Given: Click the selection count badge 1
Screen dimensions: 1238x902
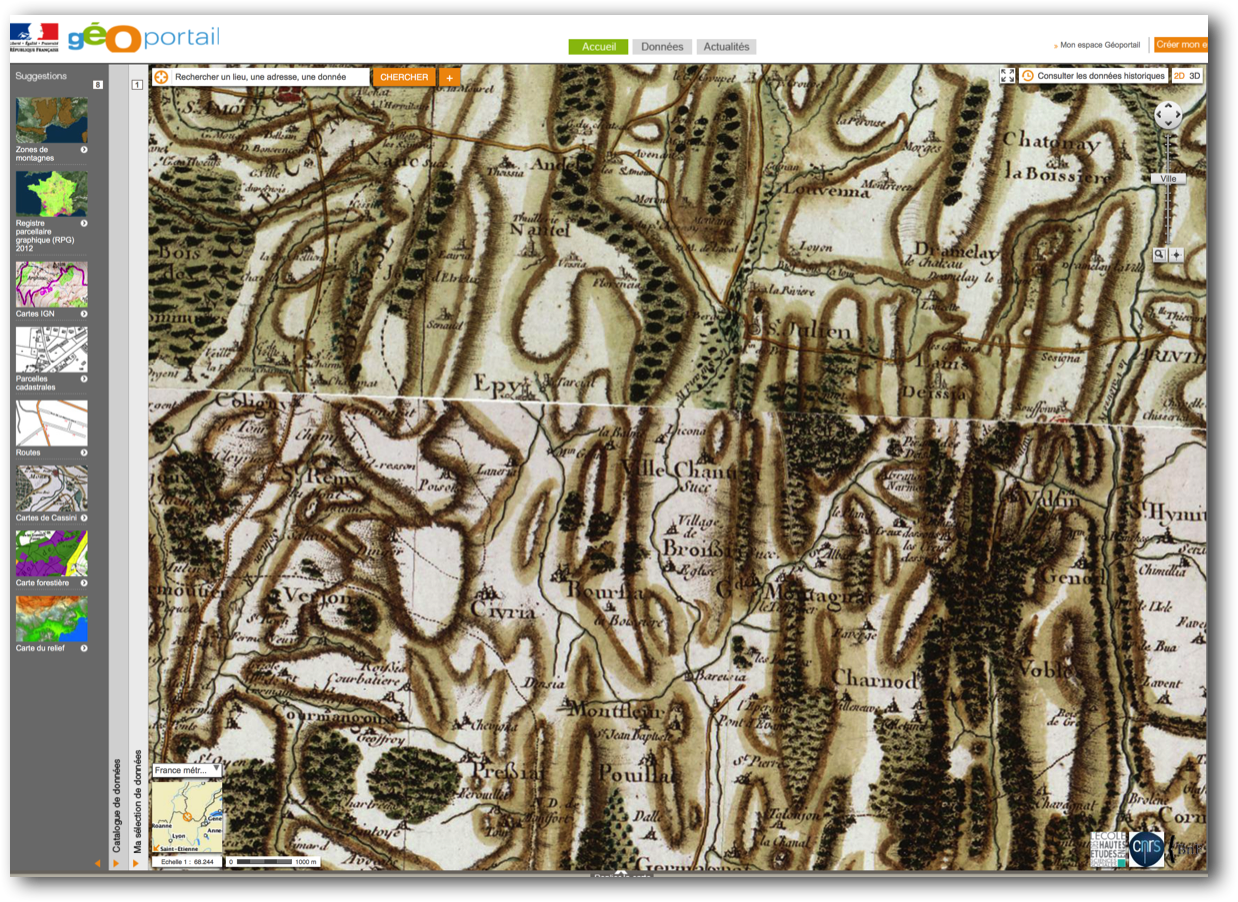Looking at the screenshot, I should 137,85.
